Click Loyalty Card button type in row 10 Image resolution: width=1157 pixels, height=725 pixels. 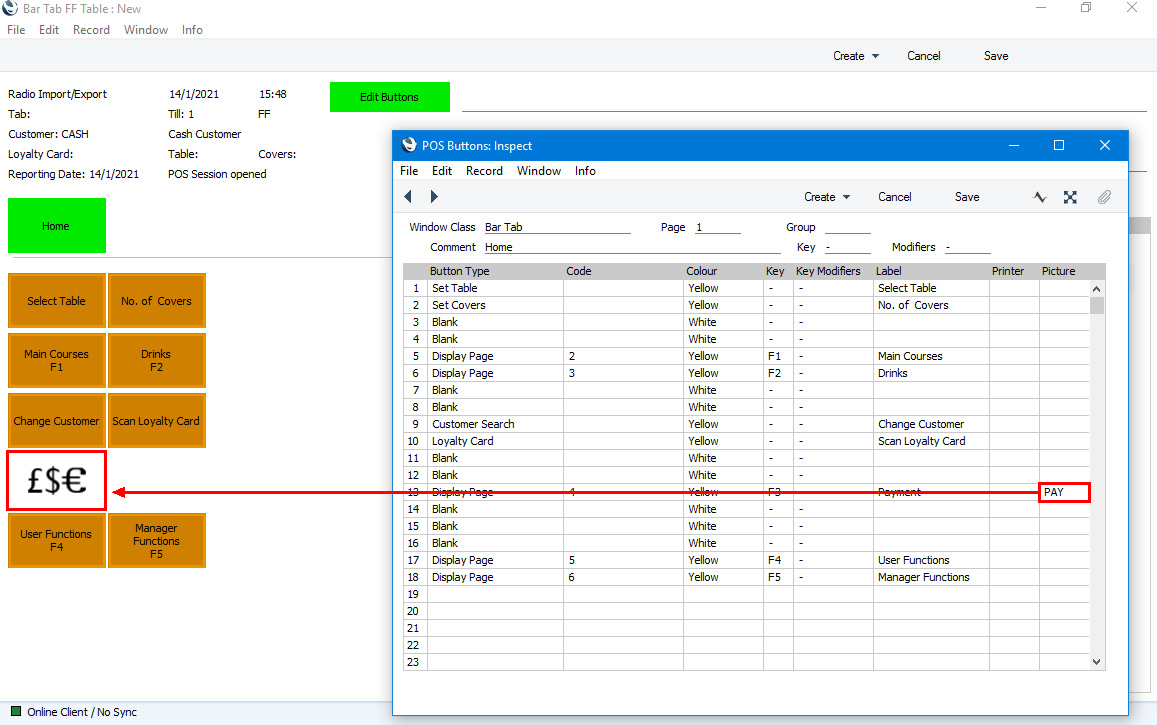click(x=495, y=441)
